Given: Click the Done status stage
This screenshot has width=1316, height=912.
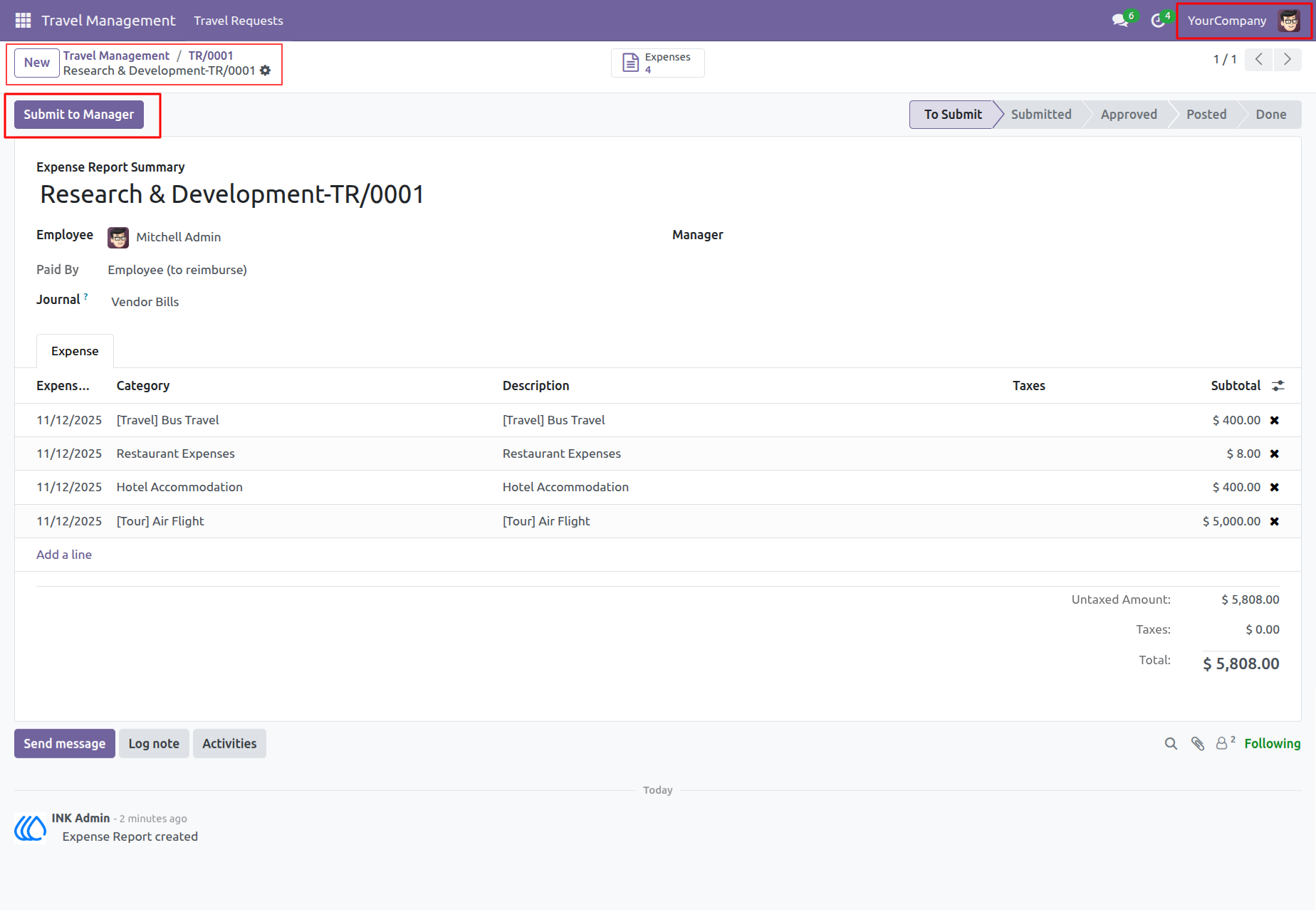Looking at the screenshot, I should tap(1270, 115).
